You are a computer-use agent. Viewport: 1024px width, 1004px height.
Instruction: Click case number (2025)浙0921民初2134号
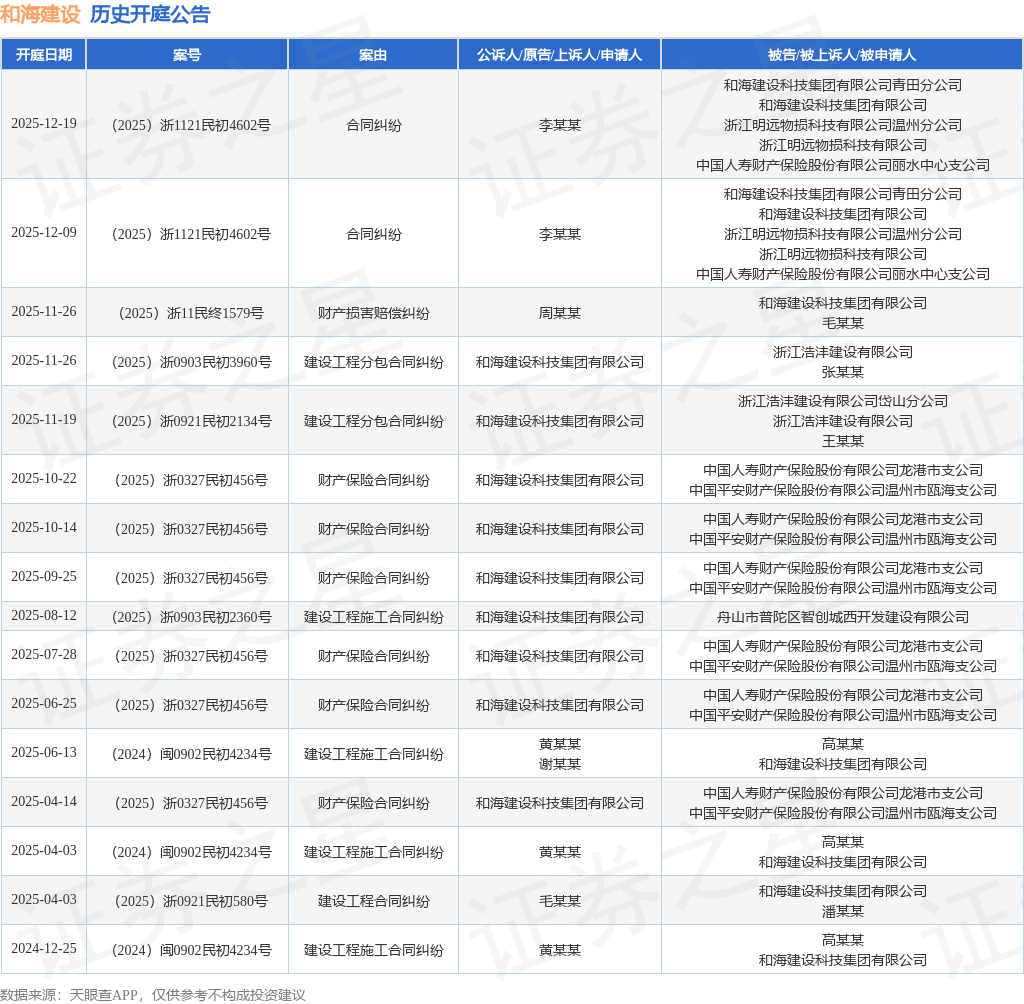[191, 421]
